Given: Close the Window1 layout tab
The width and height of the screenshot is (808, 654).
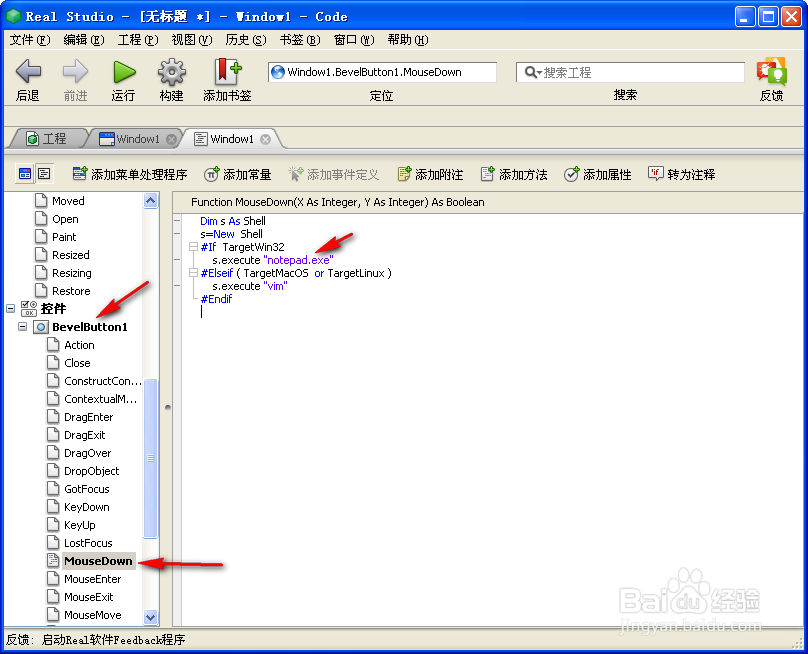Looking at the screenshot, I should pyautogui.click(x=171, y=139).
